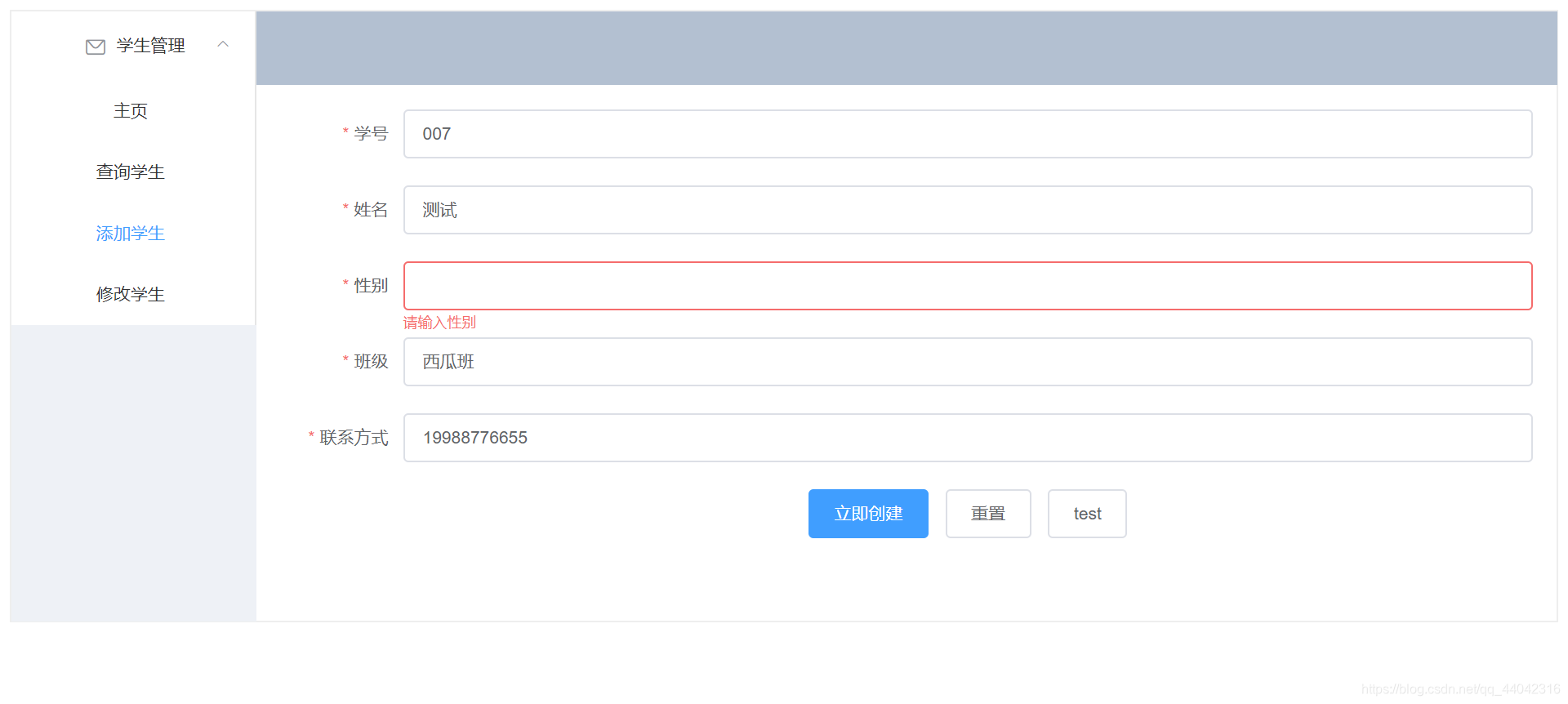
Task: Click the 联系方式 field with phone number
Action: click(x=968, y=438)
